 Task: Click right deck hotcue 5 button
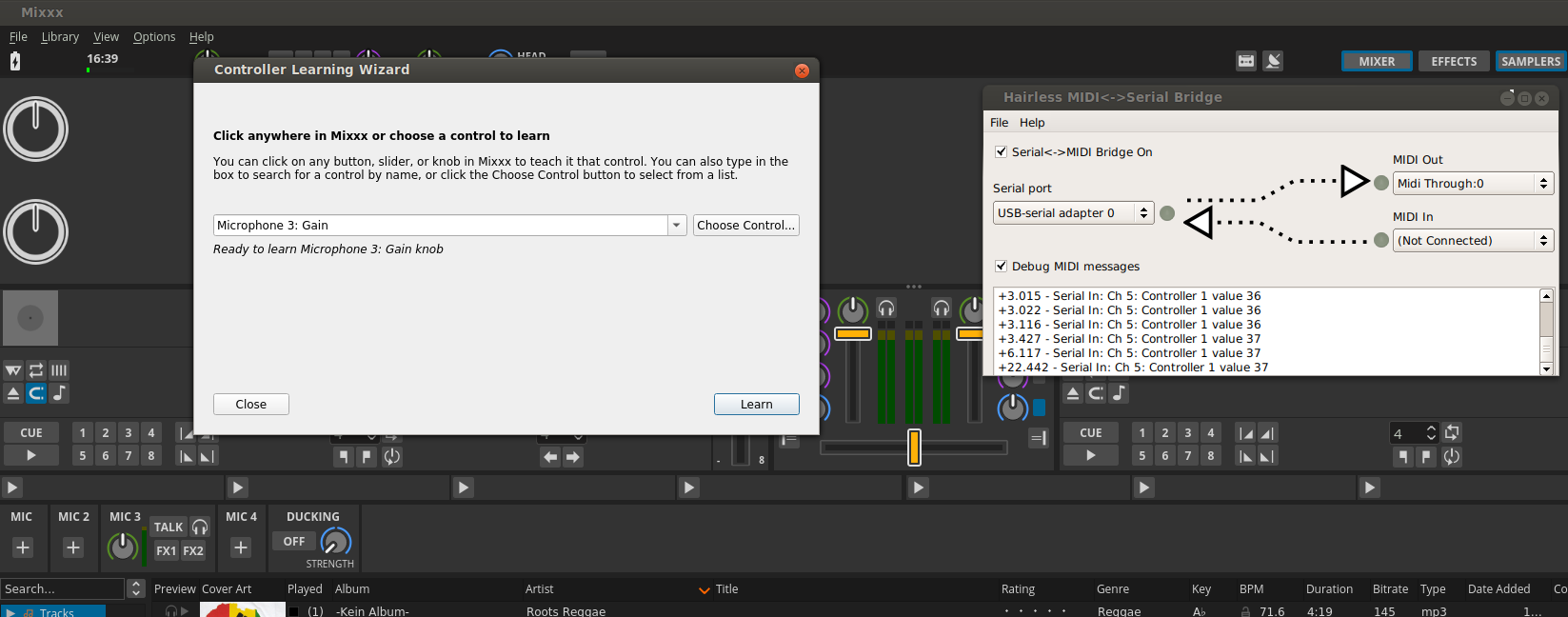[1142, 455]
